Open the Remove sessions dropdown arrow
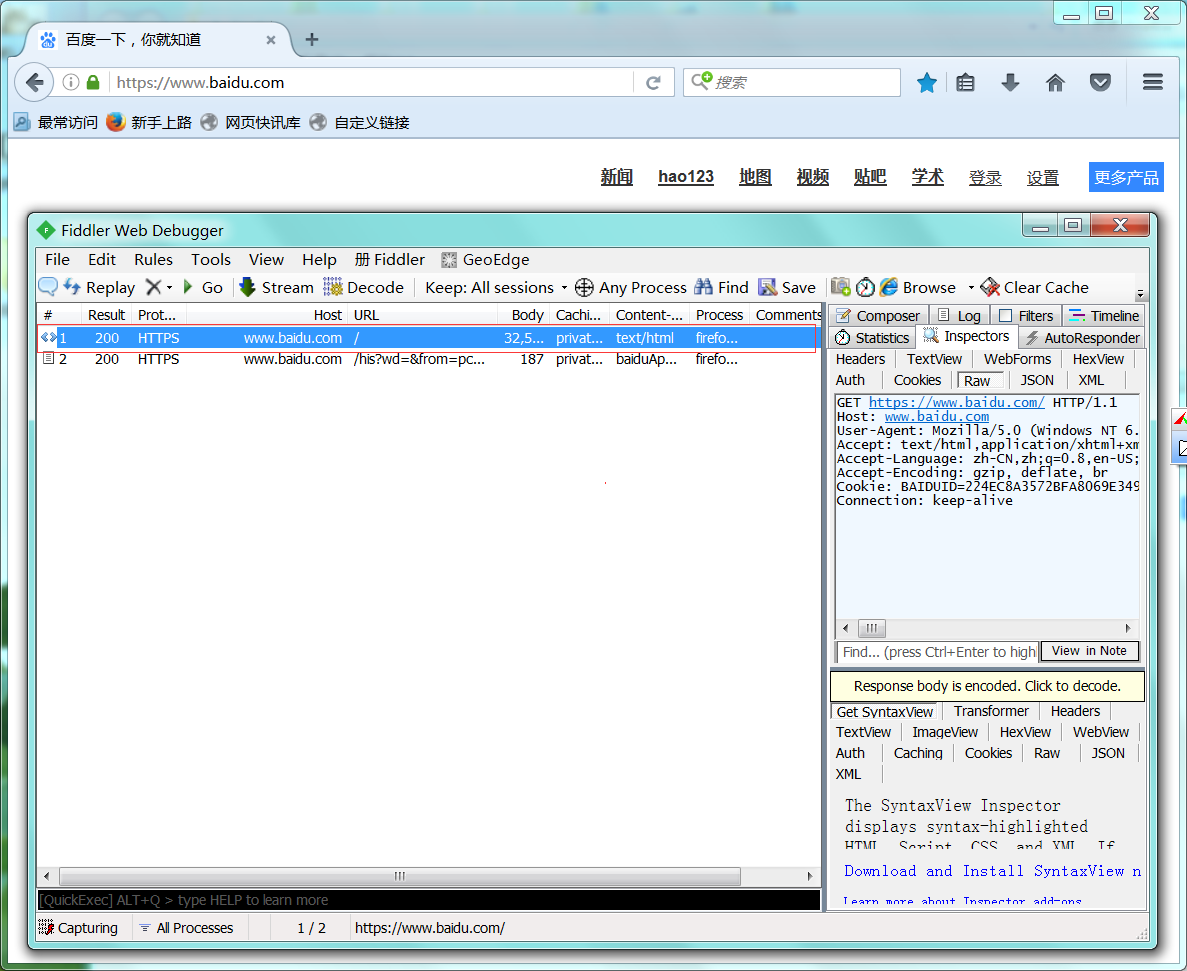Image resolution: width=1187 pixels, height=971 pixels. tap(170, 288)
